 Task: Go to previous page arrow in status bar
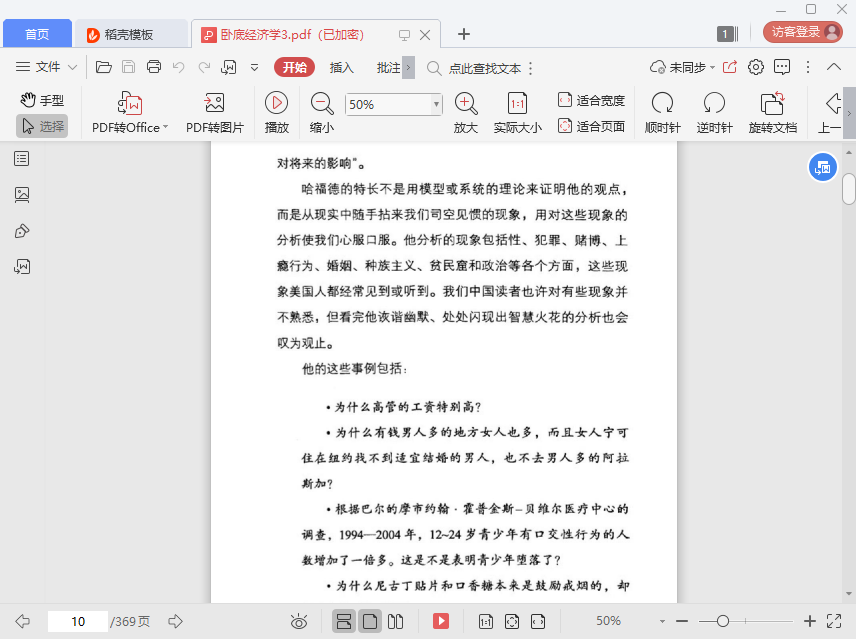point(22,621)
